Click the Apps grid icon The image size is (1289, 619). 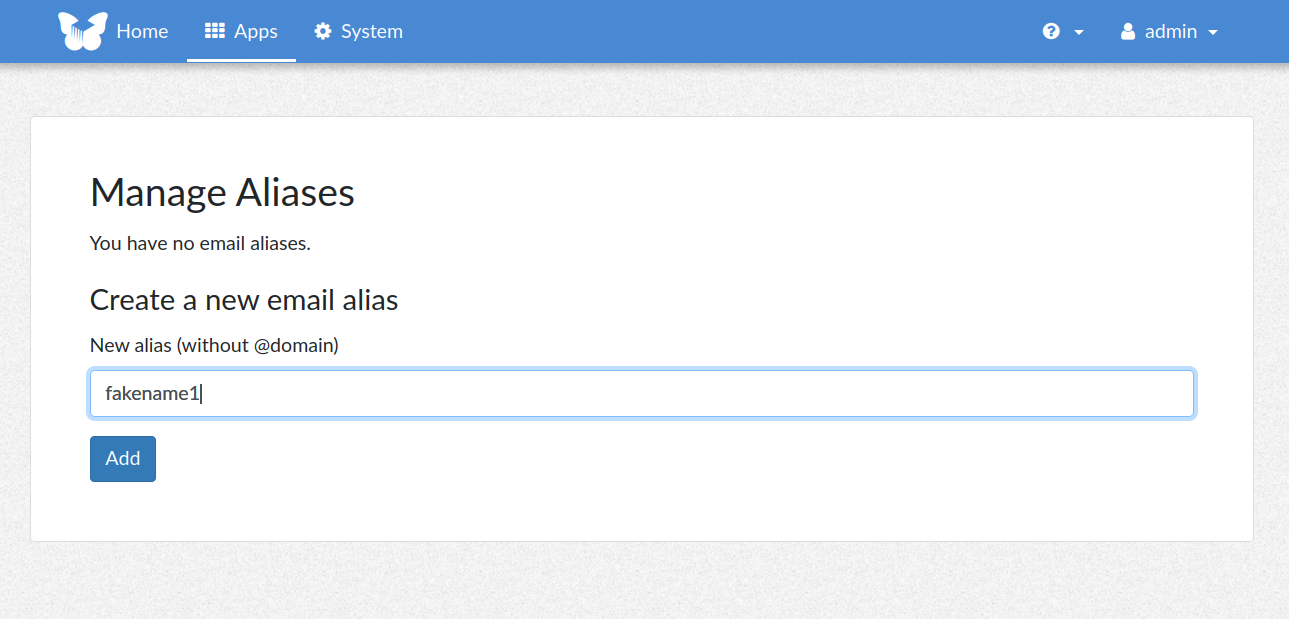tap(214, 31)
